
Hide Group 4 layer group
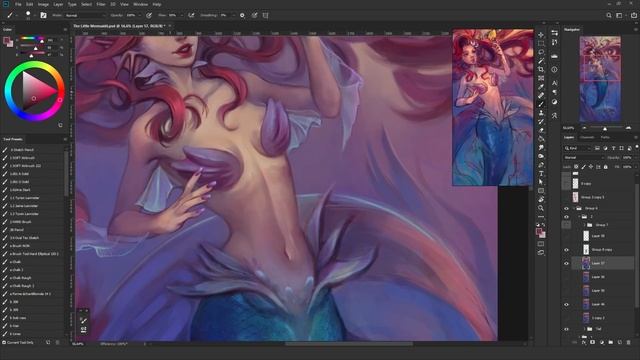click(x=567, y=208)
